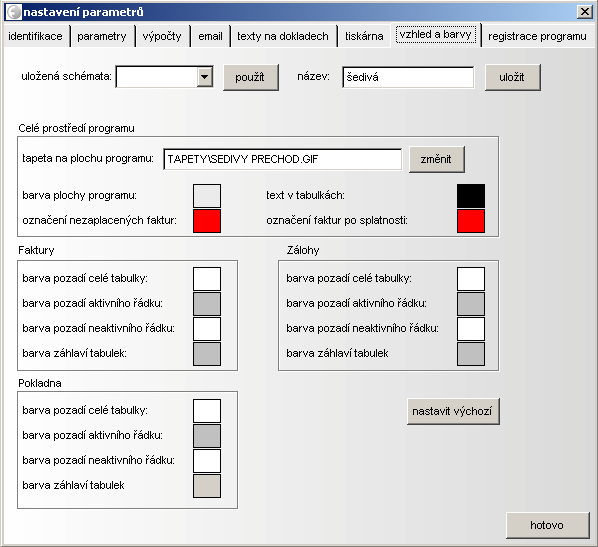Click the red označení nezaplacených faktur swatch
This screenshot has height=547, width=598.
207,221
